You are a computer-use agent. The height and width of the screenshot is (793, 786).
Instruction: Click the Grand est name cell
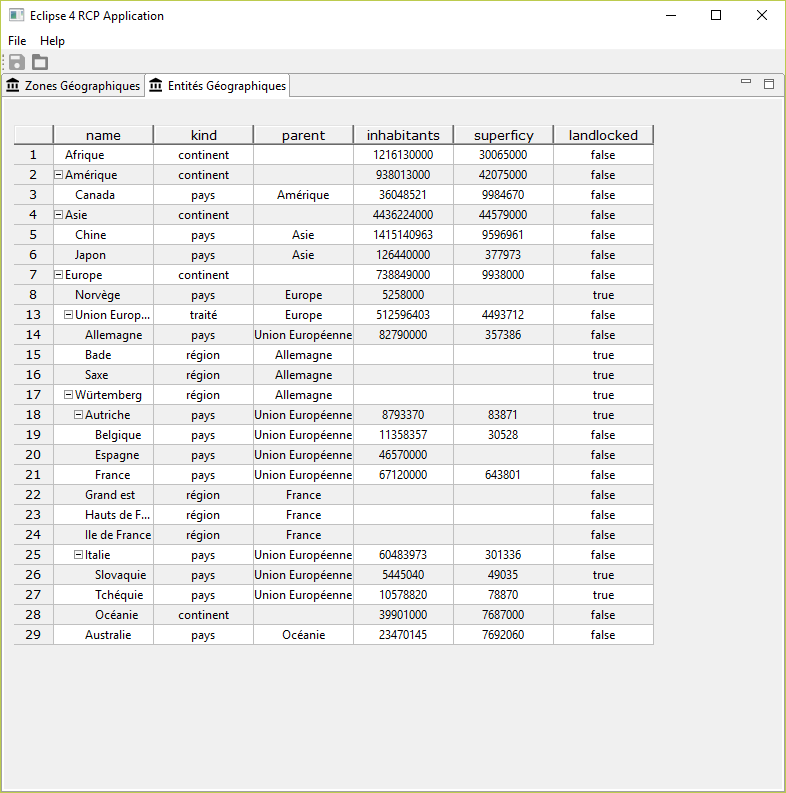point(103,495)
